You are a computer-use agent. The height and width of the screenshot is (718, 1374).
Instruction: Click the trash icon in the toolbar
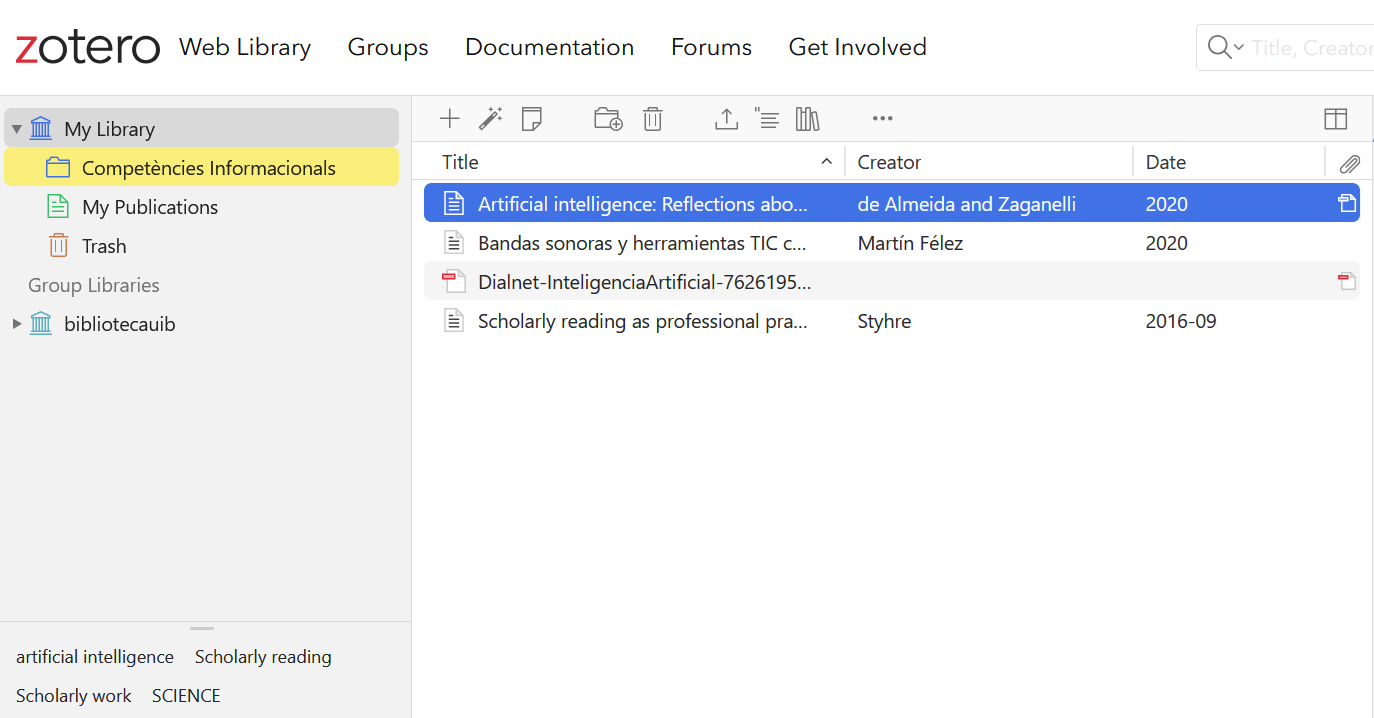coord(652,119)
